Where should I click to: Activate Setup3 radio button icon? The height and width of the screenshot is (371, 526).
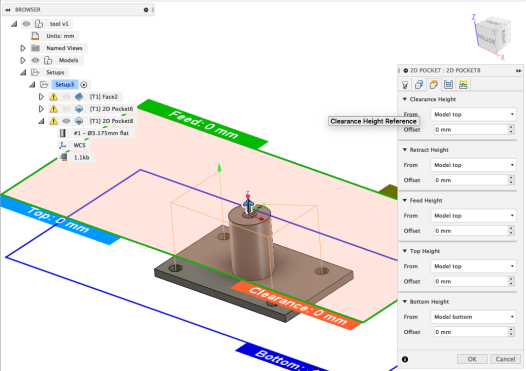(x=84, y=85)
